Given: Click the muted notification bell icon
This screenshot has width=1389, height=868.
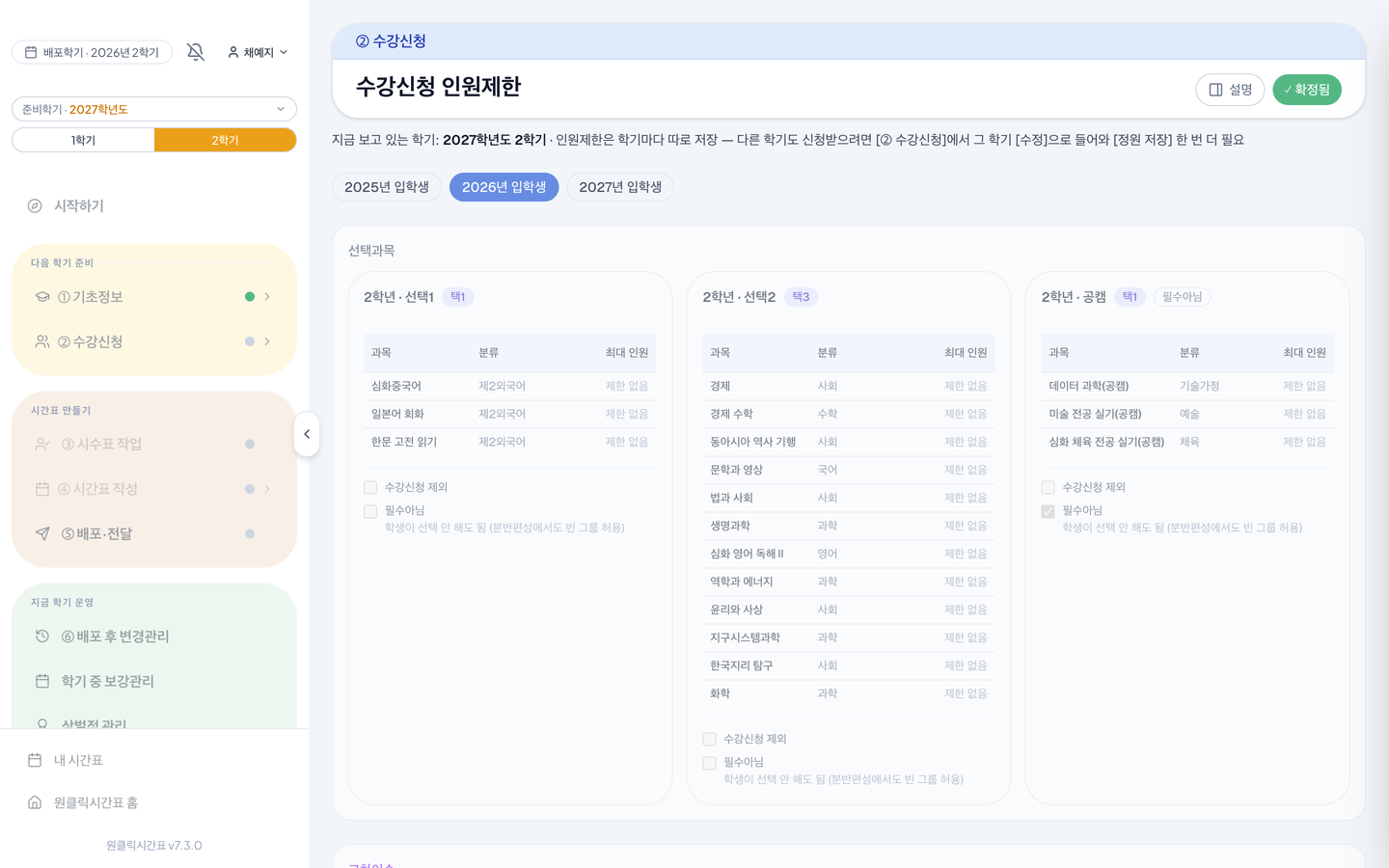Looking at the screenshot, I should tap(196, 52).
